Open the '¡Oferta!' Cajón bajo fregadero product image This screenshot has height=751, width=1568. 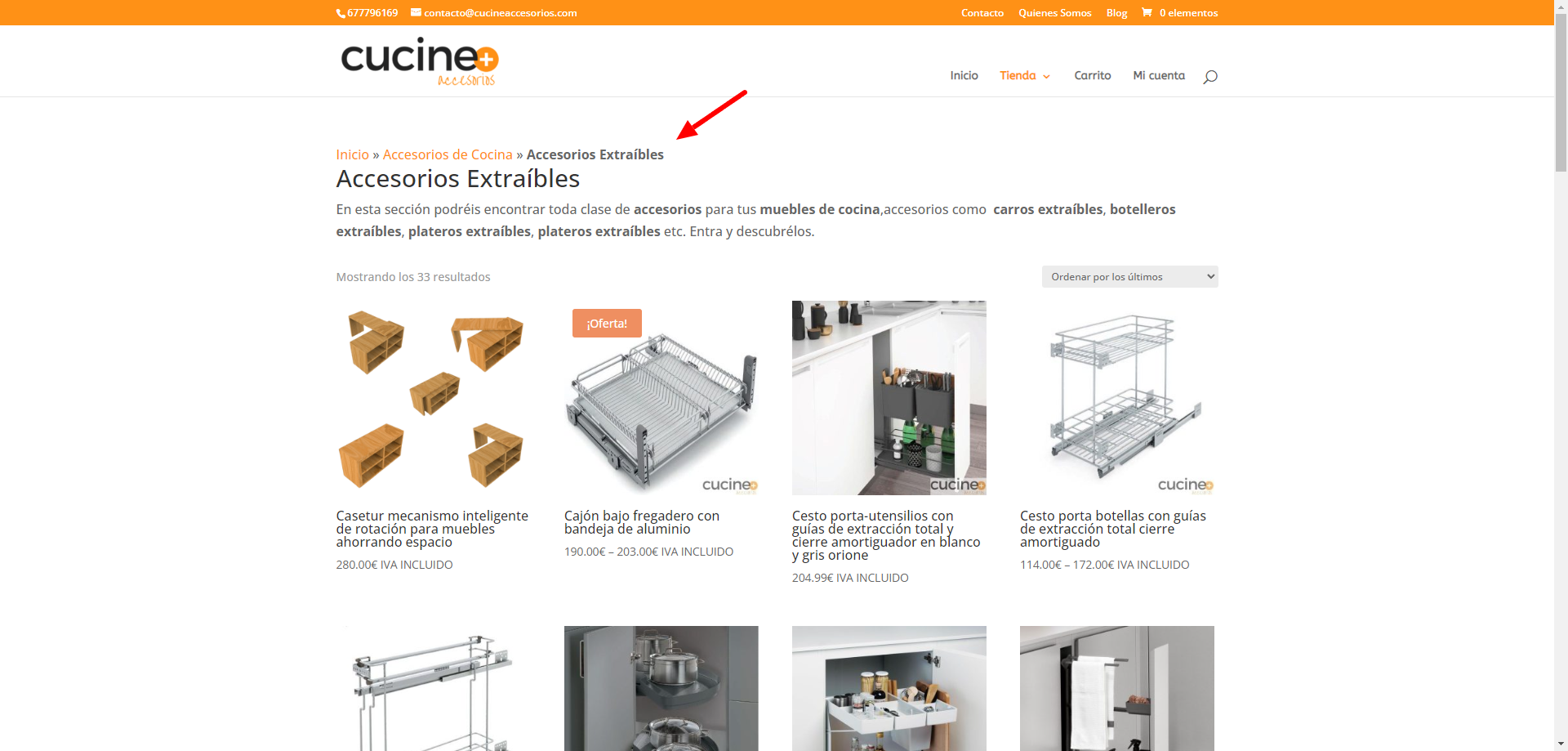click(661, 398)
